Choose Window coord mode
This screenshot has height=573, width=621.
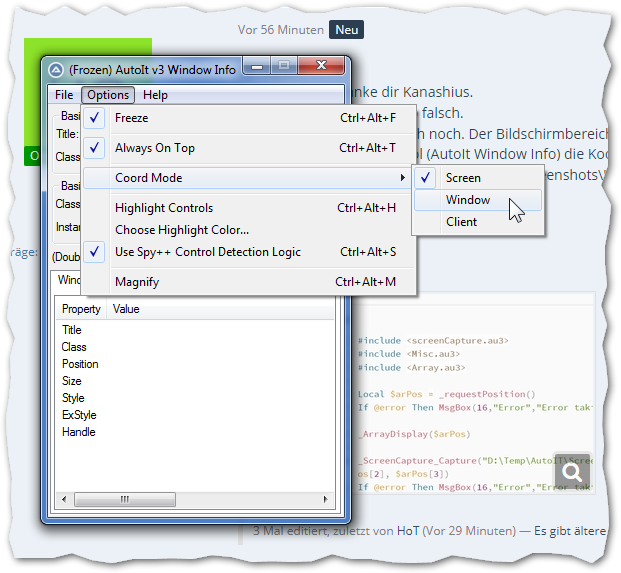point(468,200)
